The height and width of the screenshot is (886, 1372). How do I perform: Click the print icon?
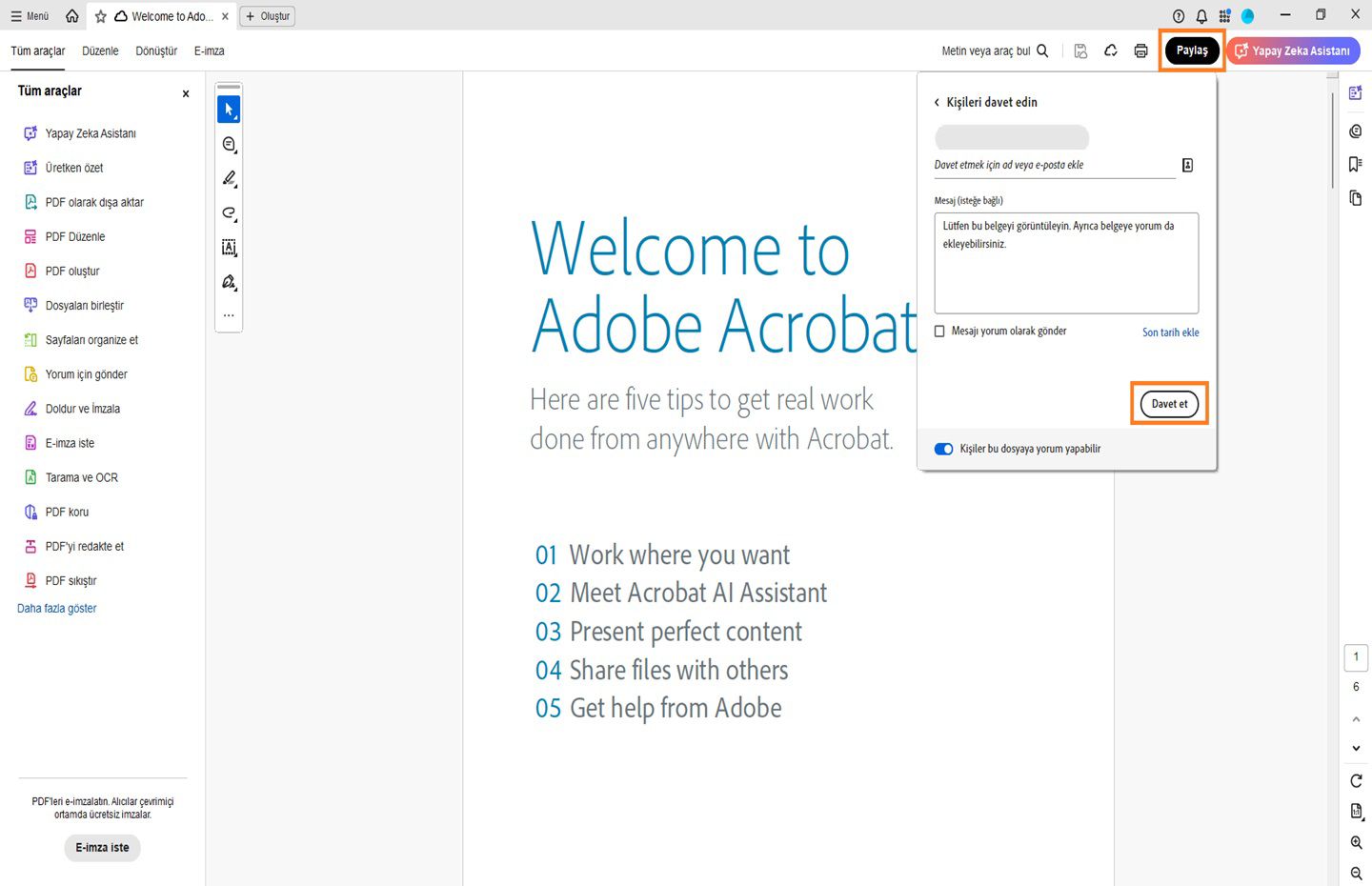point(1140,51)
